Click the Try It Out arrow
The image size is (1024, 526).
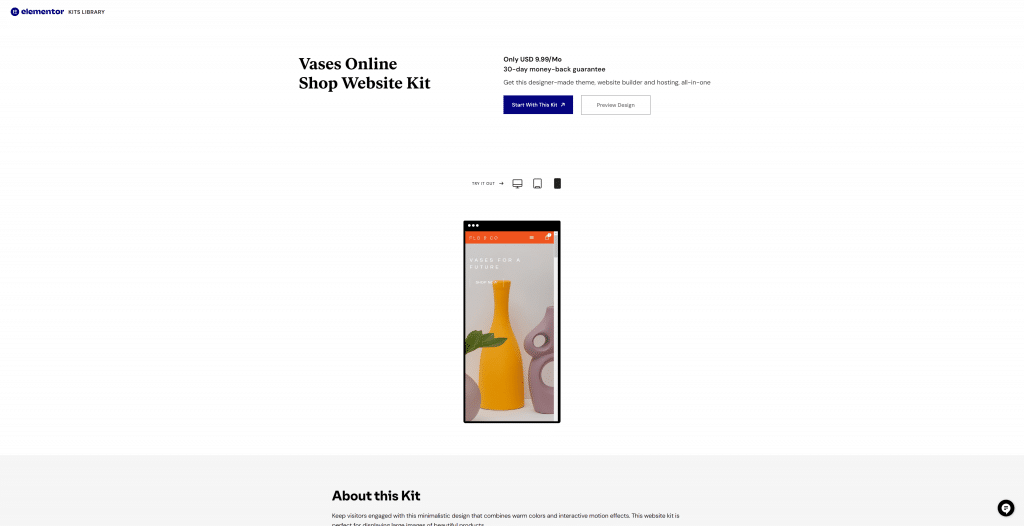click(x=502, y=184)
